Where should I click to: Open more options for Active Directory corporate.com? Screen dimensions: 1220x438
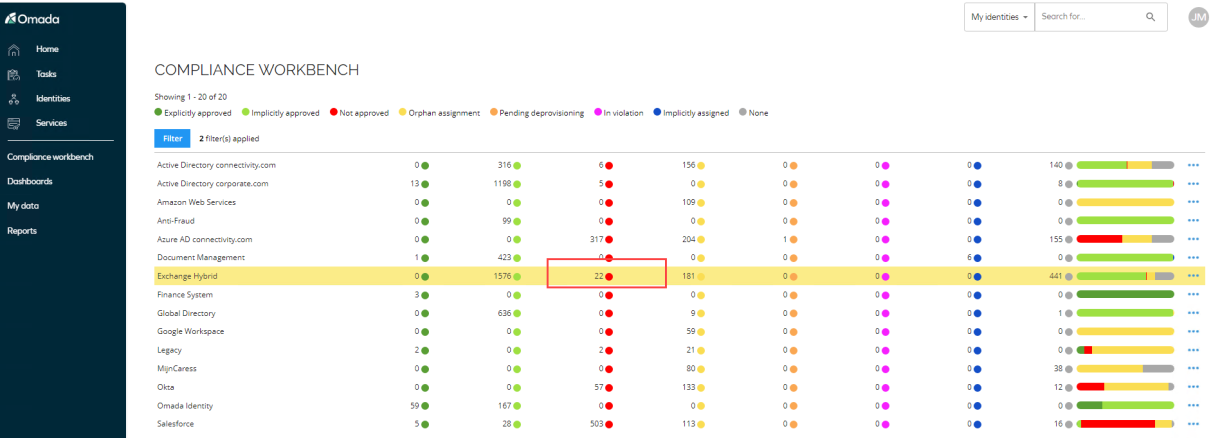pos(1193,184)
